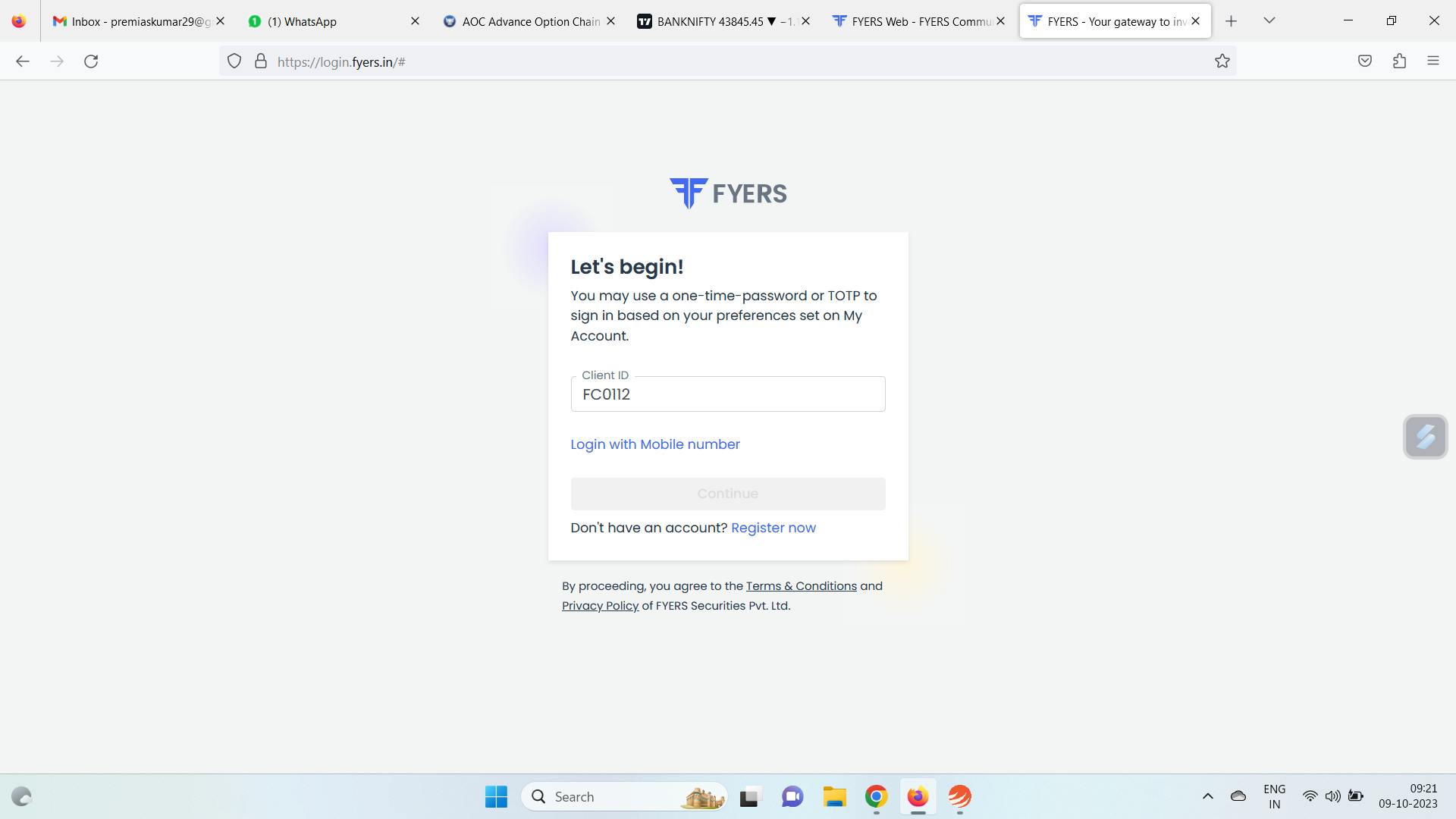The image size is (1456, 819).
Task: Open the Wi-Fi network tray icon
Action: (1310, 797)
